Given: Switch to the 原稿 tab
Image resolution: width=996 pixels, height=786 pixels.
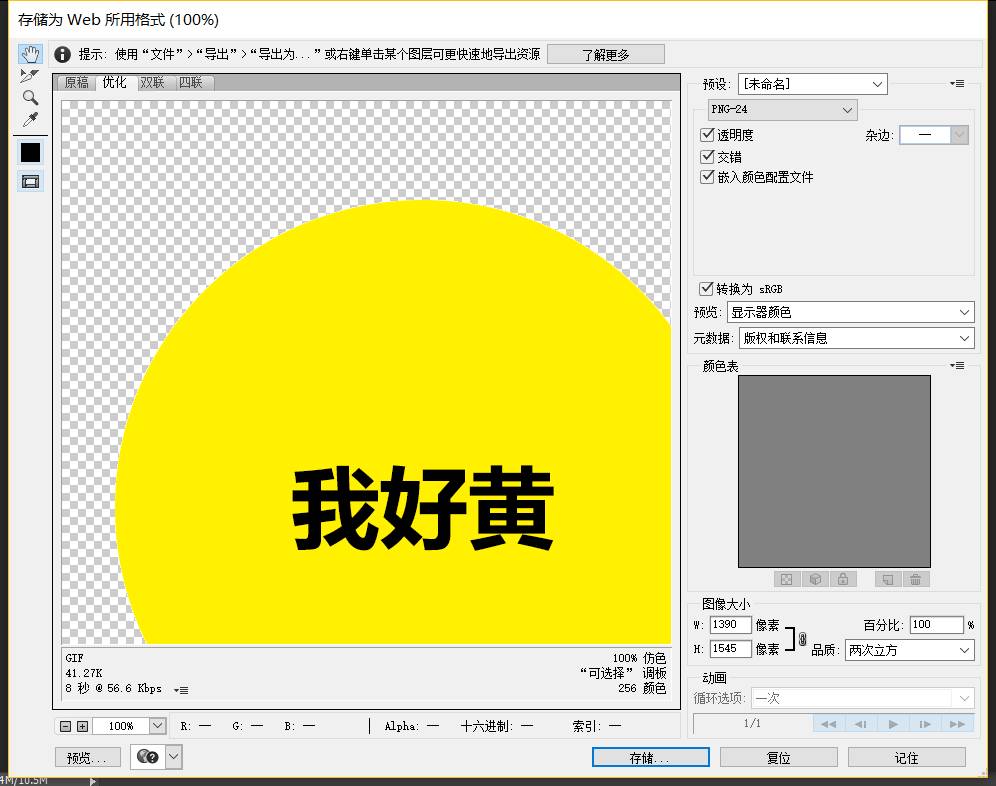Looking at the screenshot, I should click(x=76, y=83).
